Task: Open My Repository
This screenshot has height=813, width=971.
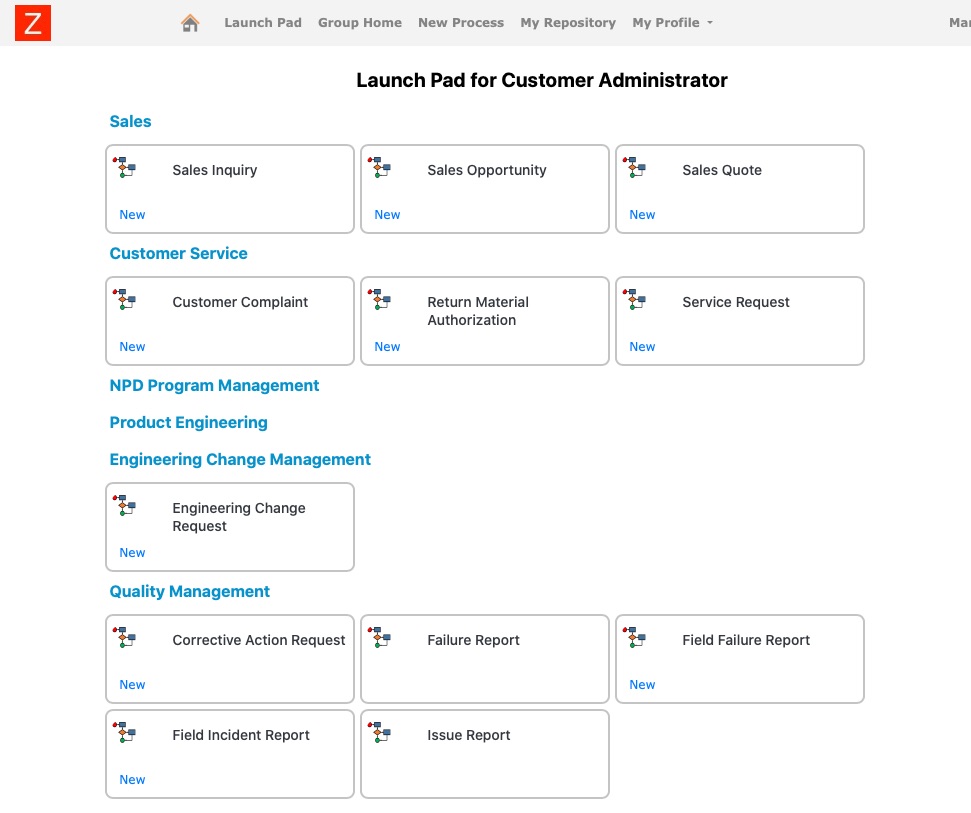Action: point(568,23)
